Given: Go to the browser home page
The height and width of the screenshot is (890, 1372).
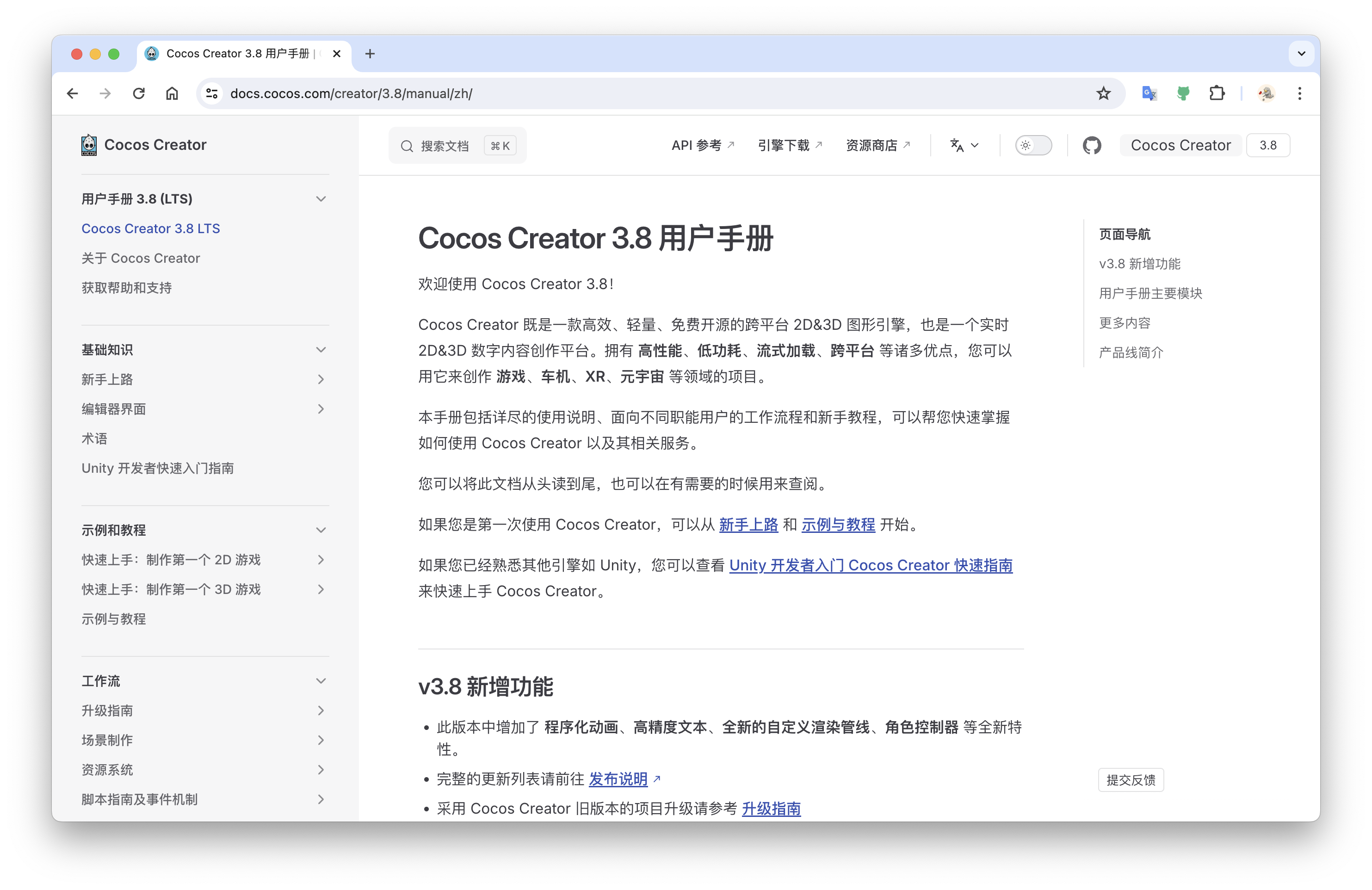Looking at the screenshot, I should pos(172,93).
